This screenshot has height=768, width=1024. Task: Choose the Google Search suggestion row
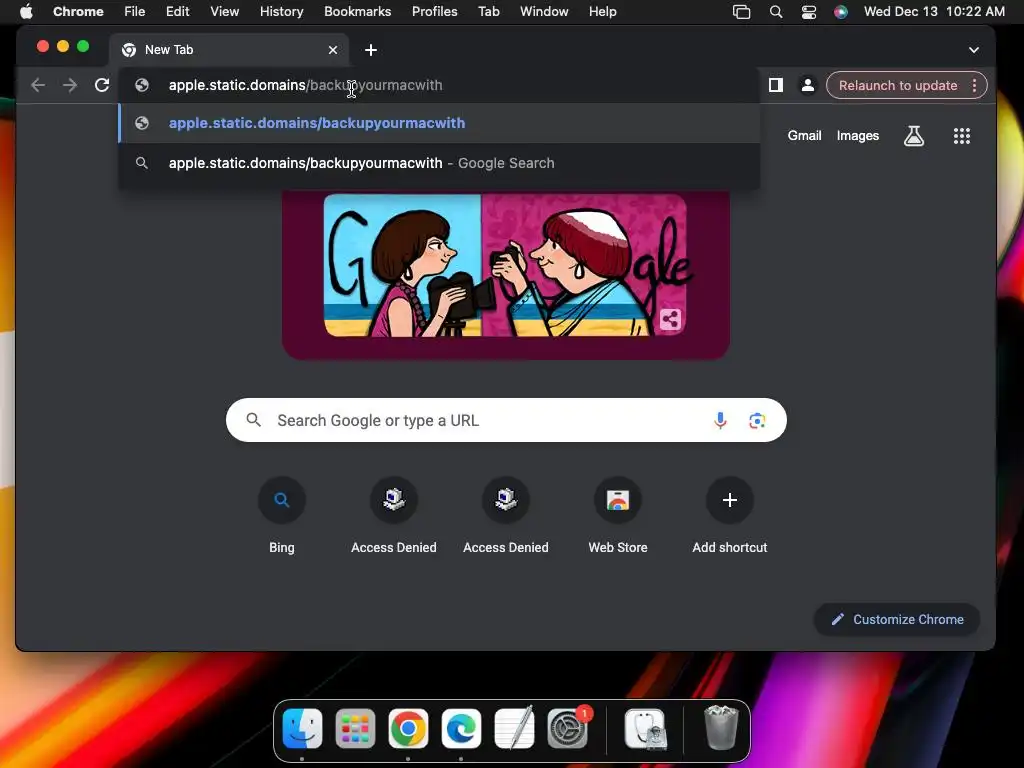pyautogui.click(x=439, y=163)
